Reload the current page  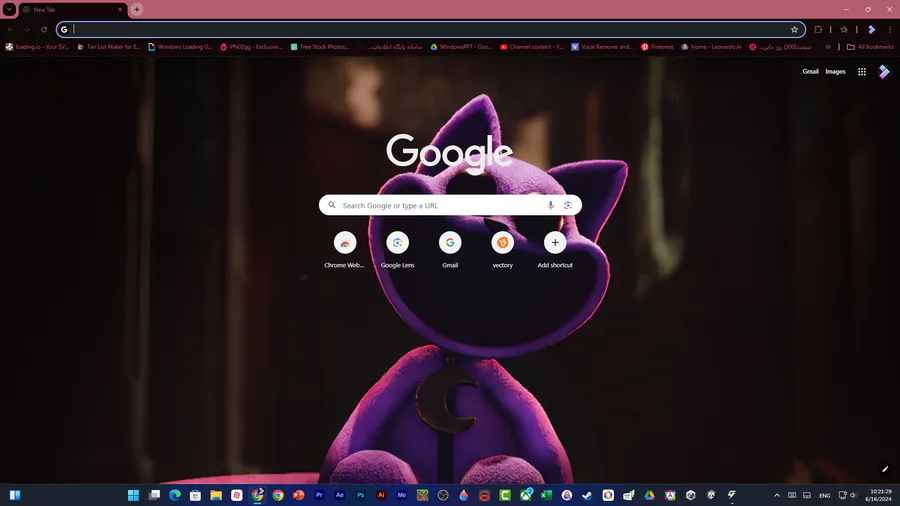click(44, 29)
